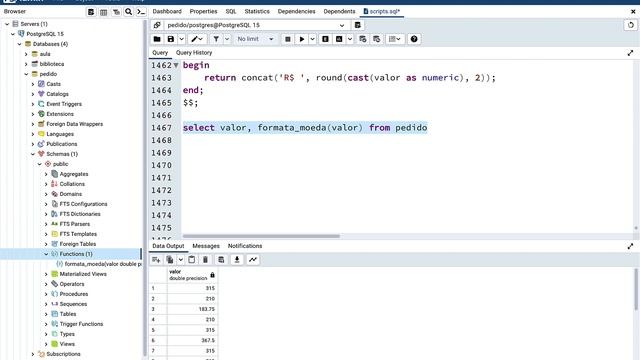Click the Filter funnel icon
The height and width of the screenshot is (360, 640).
point(216,39)
